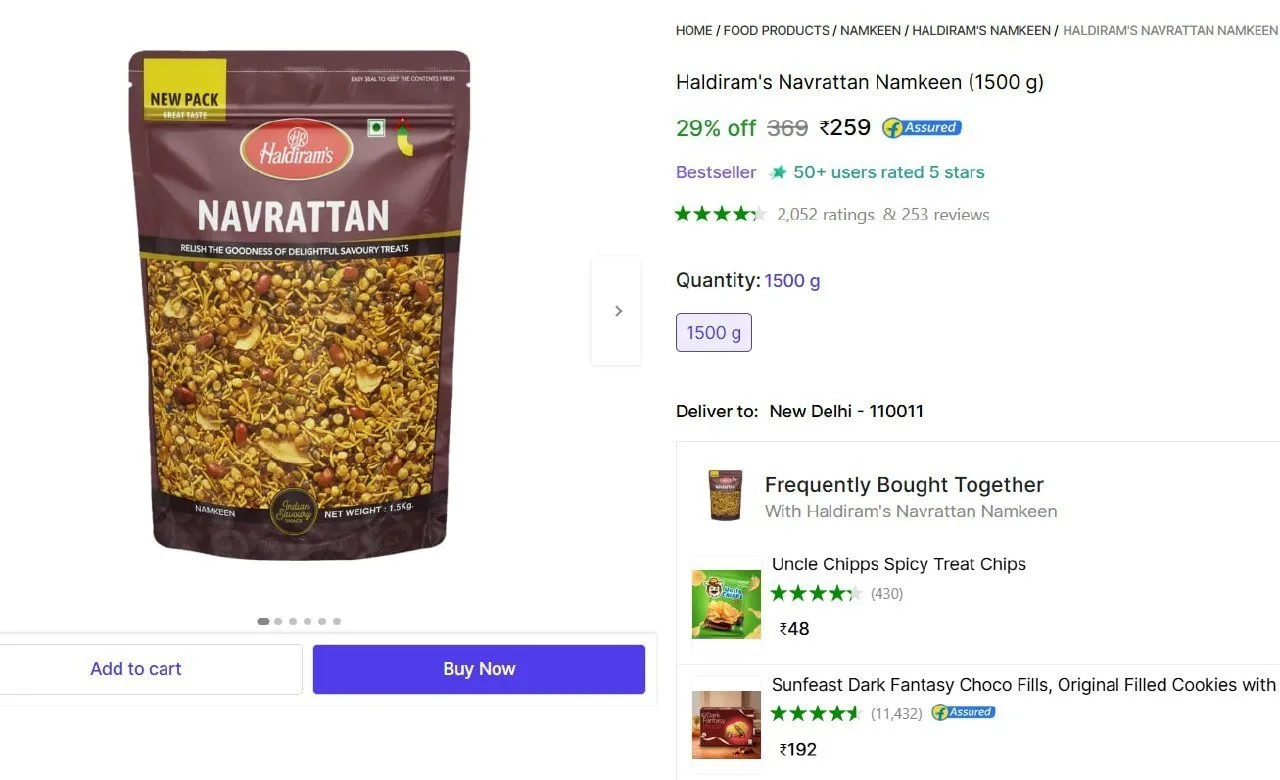
Task: Change delivery location New Delhi - 110011
Action: tap(846, 411)
